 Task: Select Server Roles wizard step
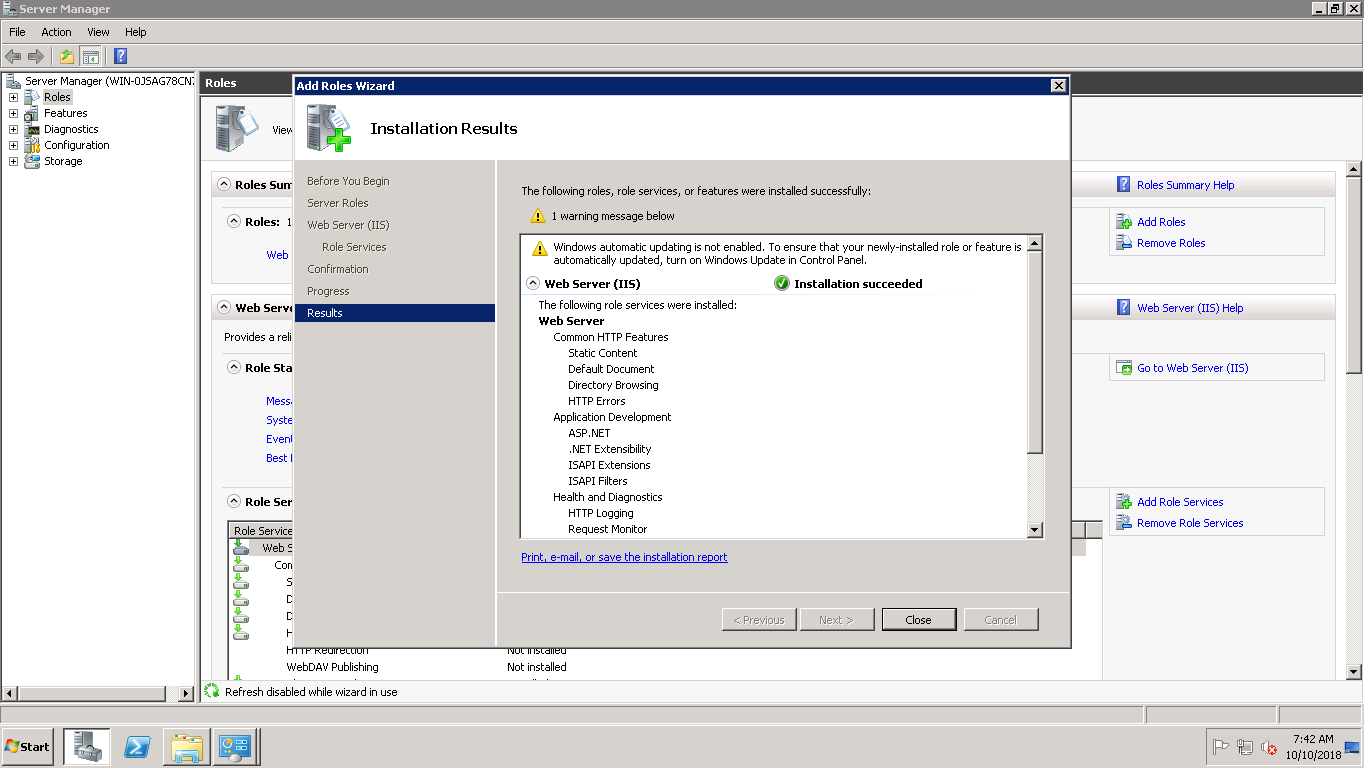point(338,203)
